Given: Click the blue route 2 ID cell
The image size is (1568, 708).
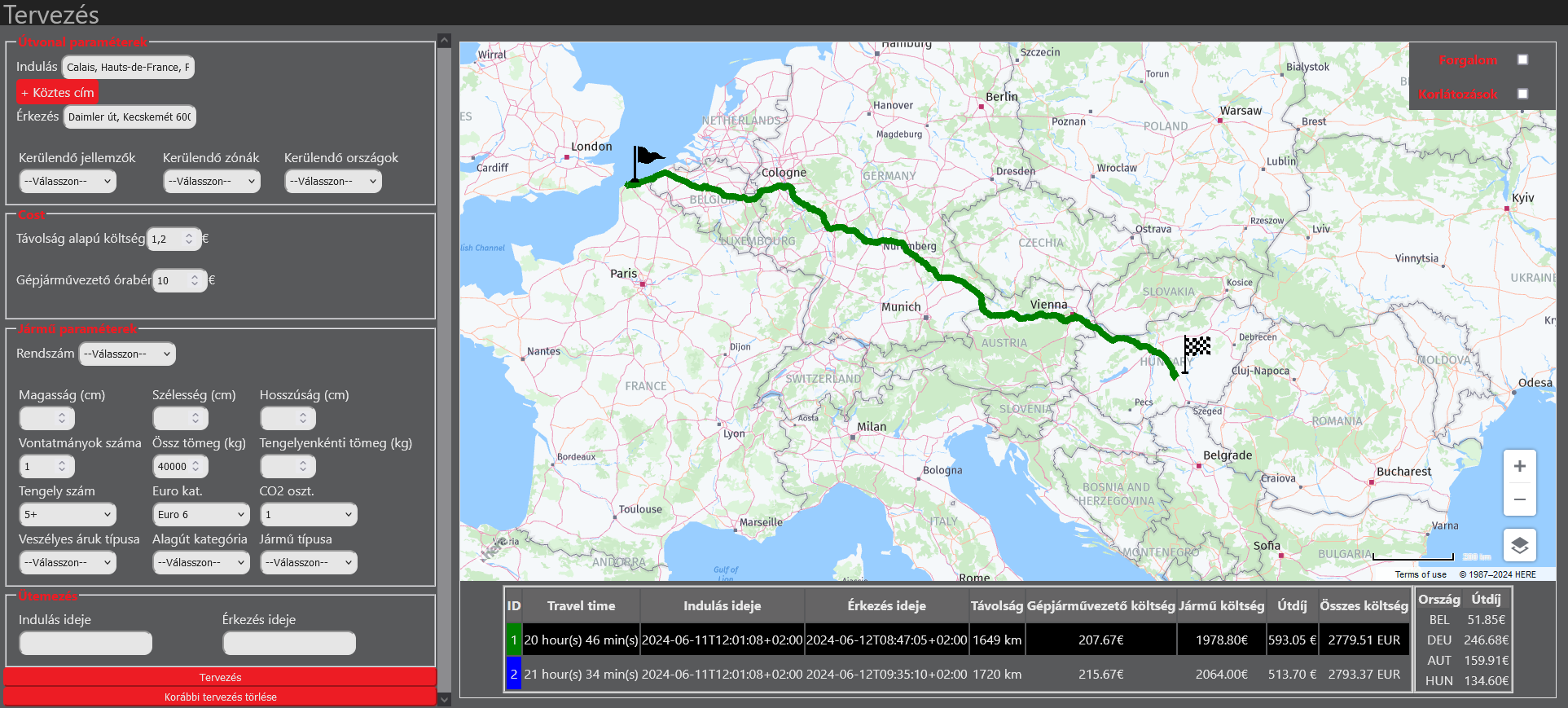Looking at the screenshot, I should pyautogui.click(x=513, y=675).
